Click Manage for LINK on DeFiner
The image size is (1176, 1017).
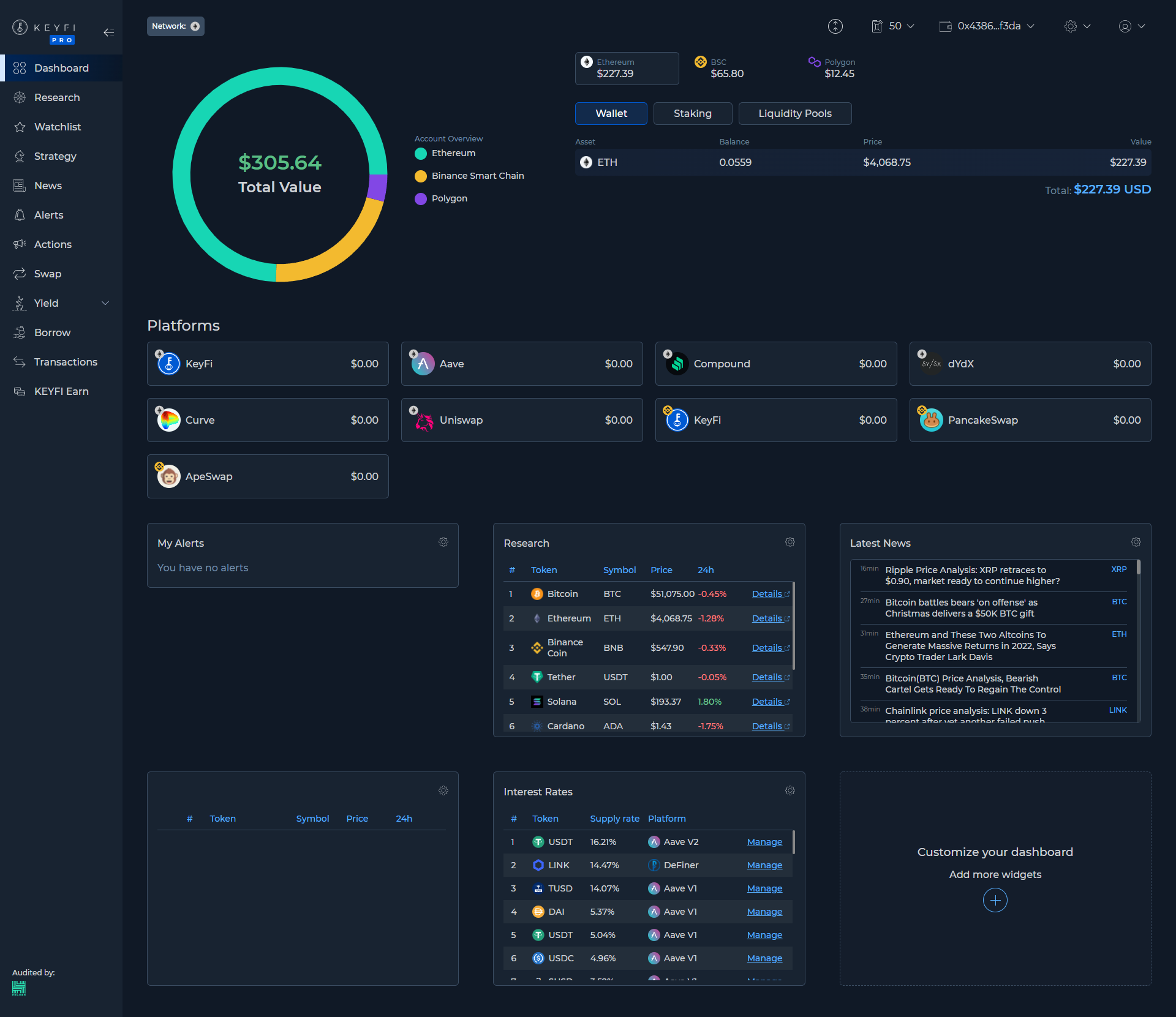(764, 865)
